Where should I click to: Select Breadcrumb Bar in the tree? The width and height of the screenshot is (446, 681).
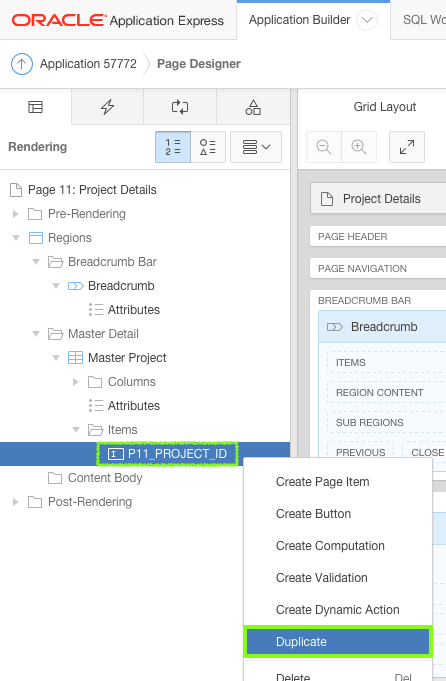[x=112, y=261]
